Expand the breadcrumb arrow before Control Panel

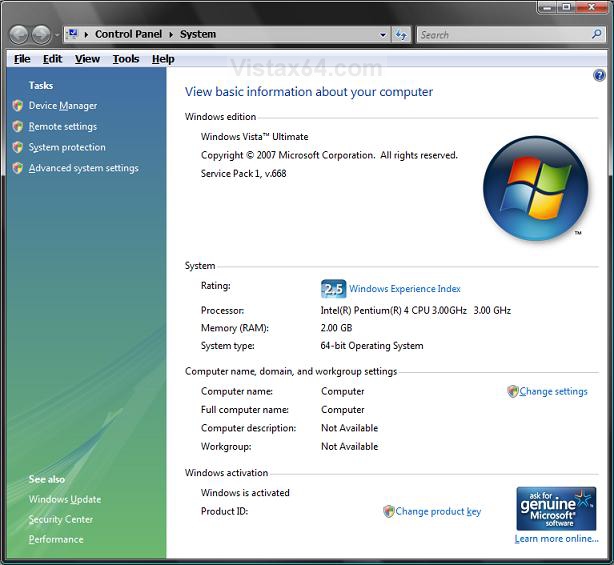pyautogui.click(x=86, y=34)
